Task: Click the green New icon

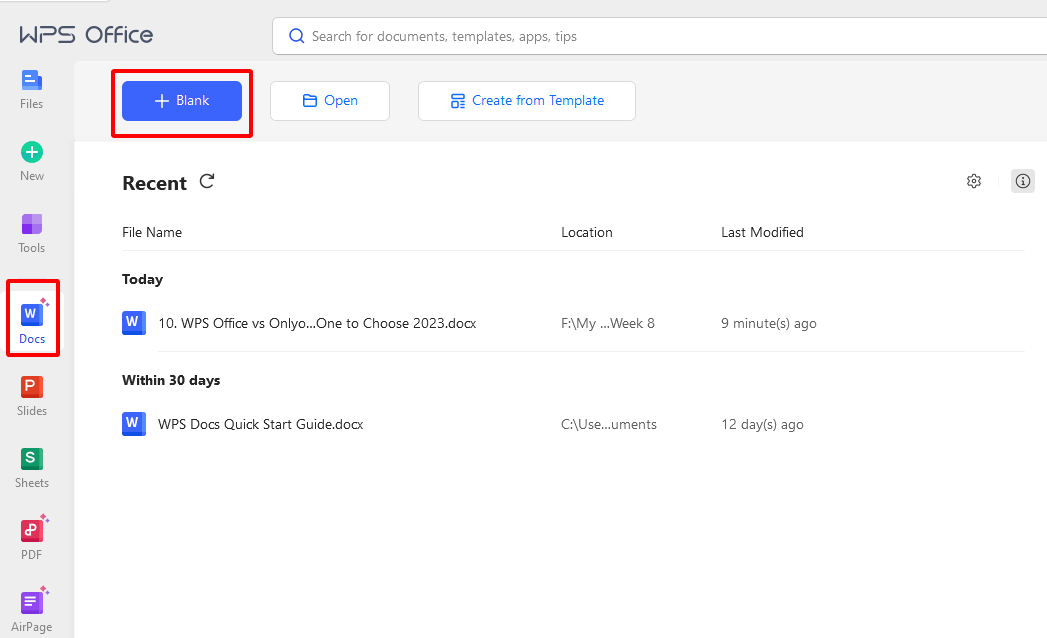Action: pos(32,160)
